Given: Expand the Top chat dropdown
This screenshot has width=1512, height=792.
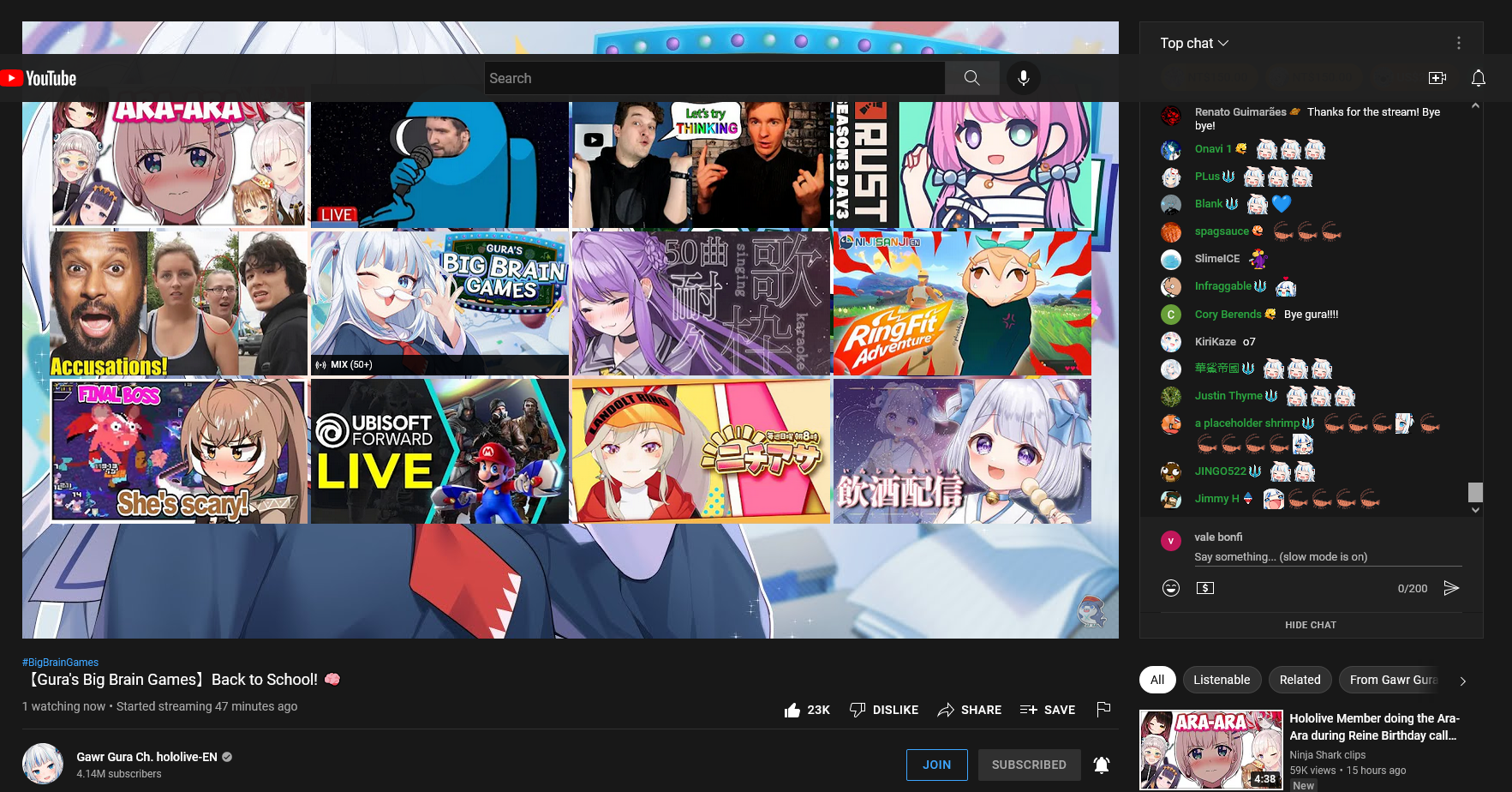Looking at the screenshot, I should click(1194, 43).
